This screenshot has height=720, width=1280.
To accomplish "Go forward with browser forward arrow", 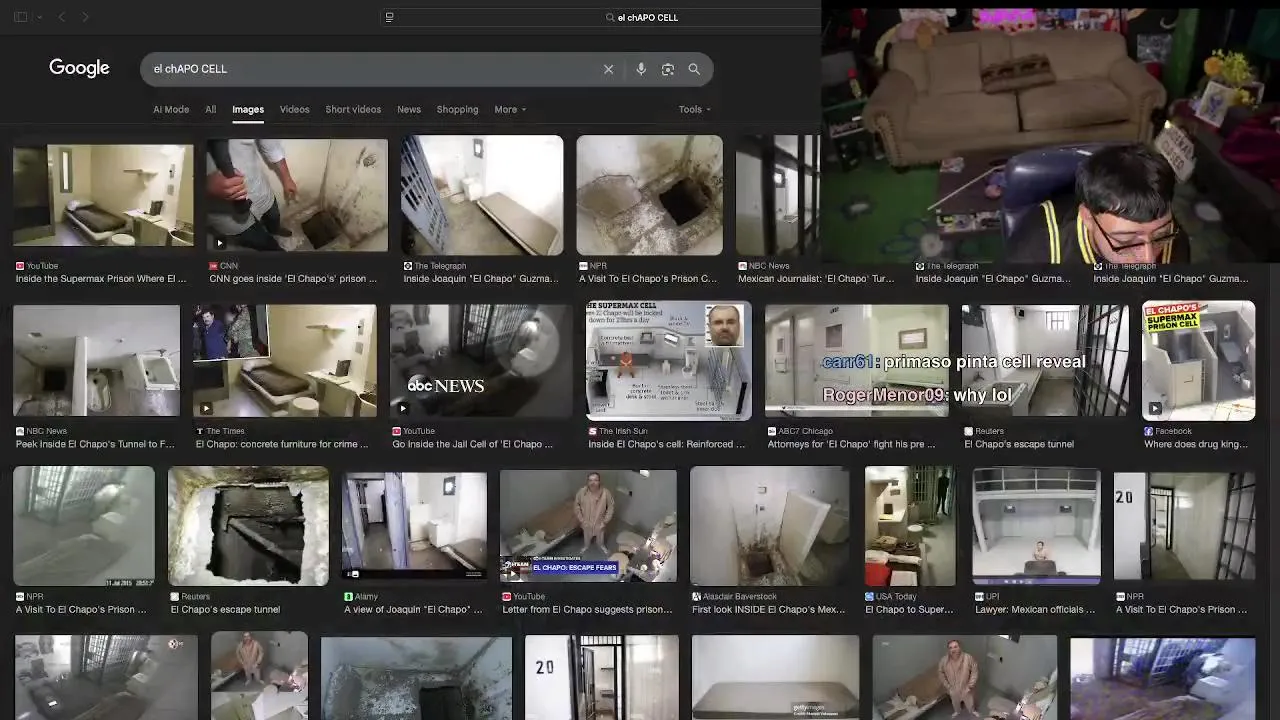I will click(85, 17).
